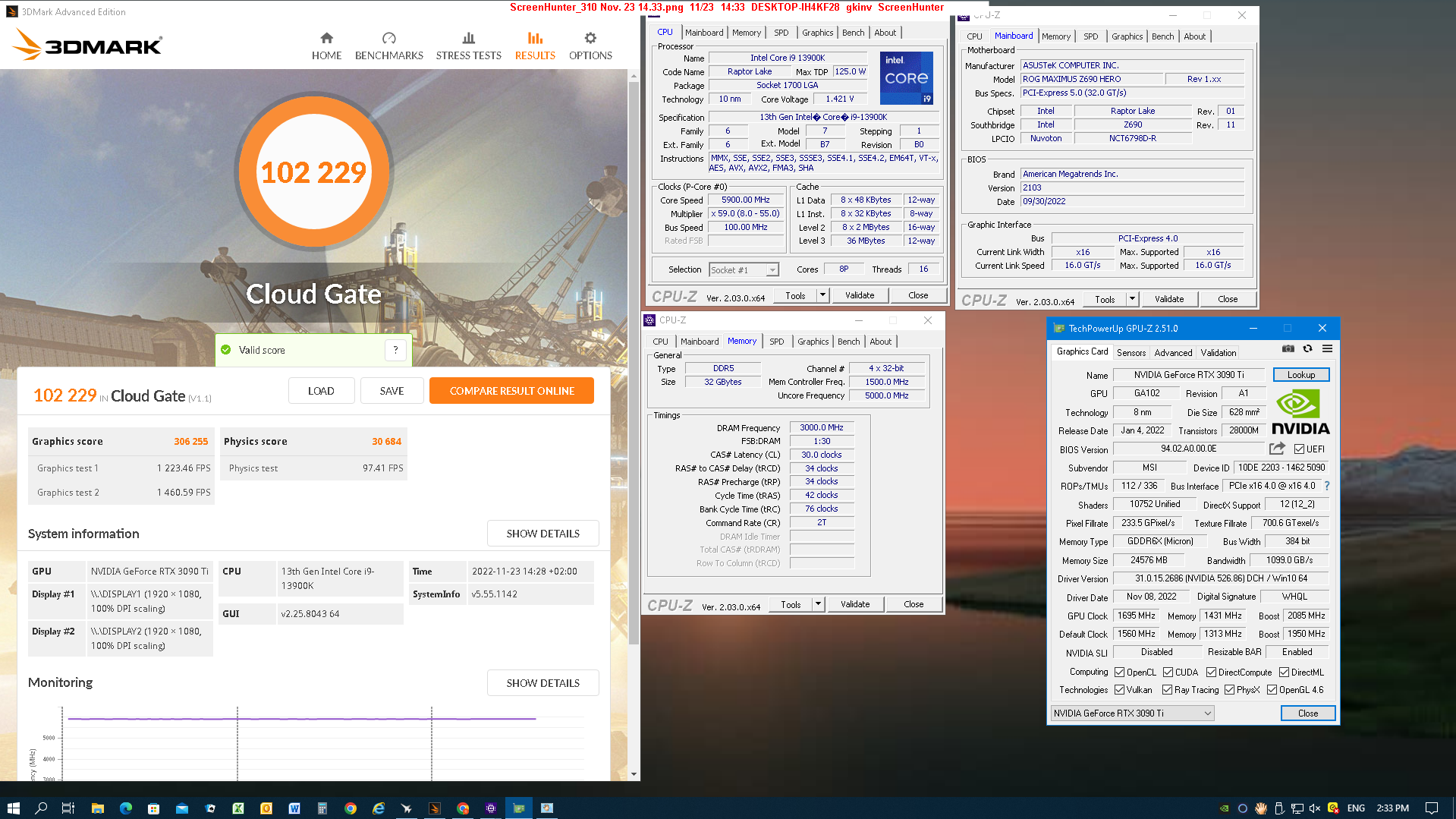Screen dimensions: 1456x819
Task: Click Lookup button in GPU-Z
Action: tap(1300, 375)
